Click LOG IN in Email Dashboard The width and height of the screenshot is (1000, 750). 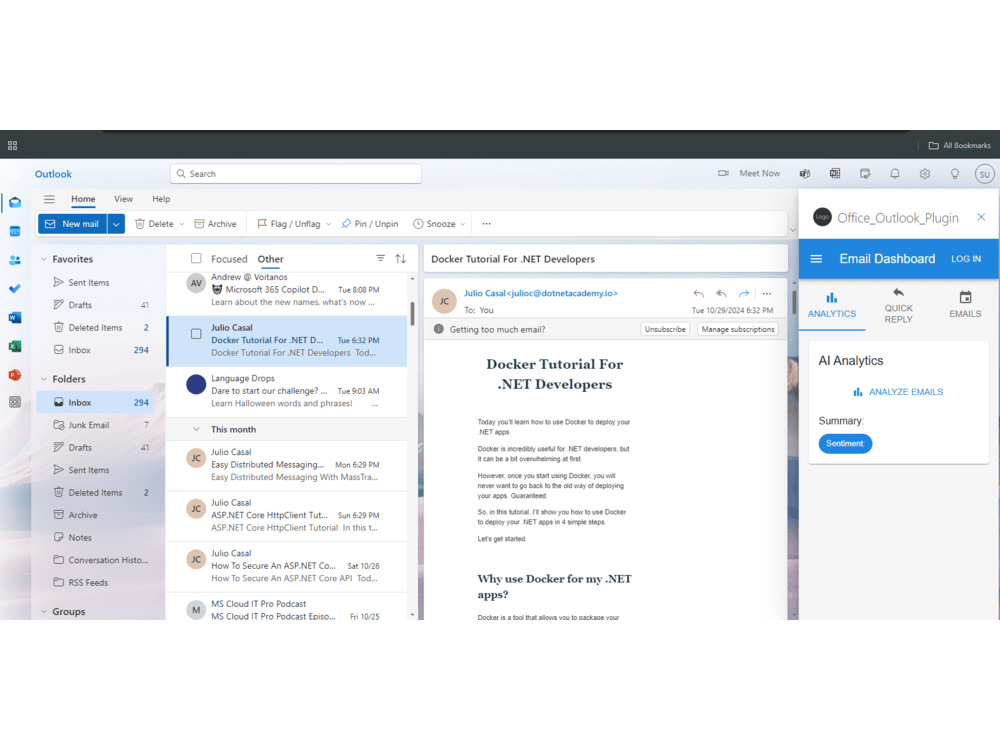pyautogui.click(x=966, y=259)
